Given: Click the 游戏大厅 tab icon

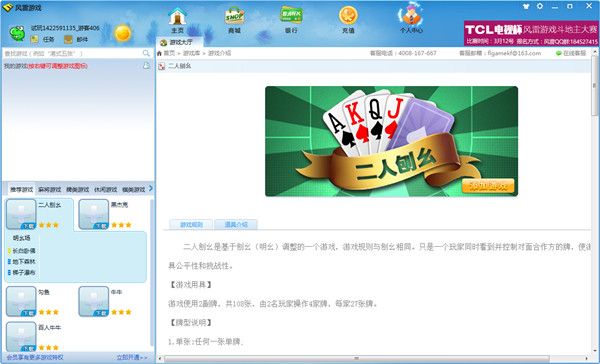Looking at the screenshot, I should tap(163, 42).
